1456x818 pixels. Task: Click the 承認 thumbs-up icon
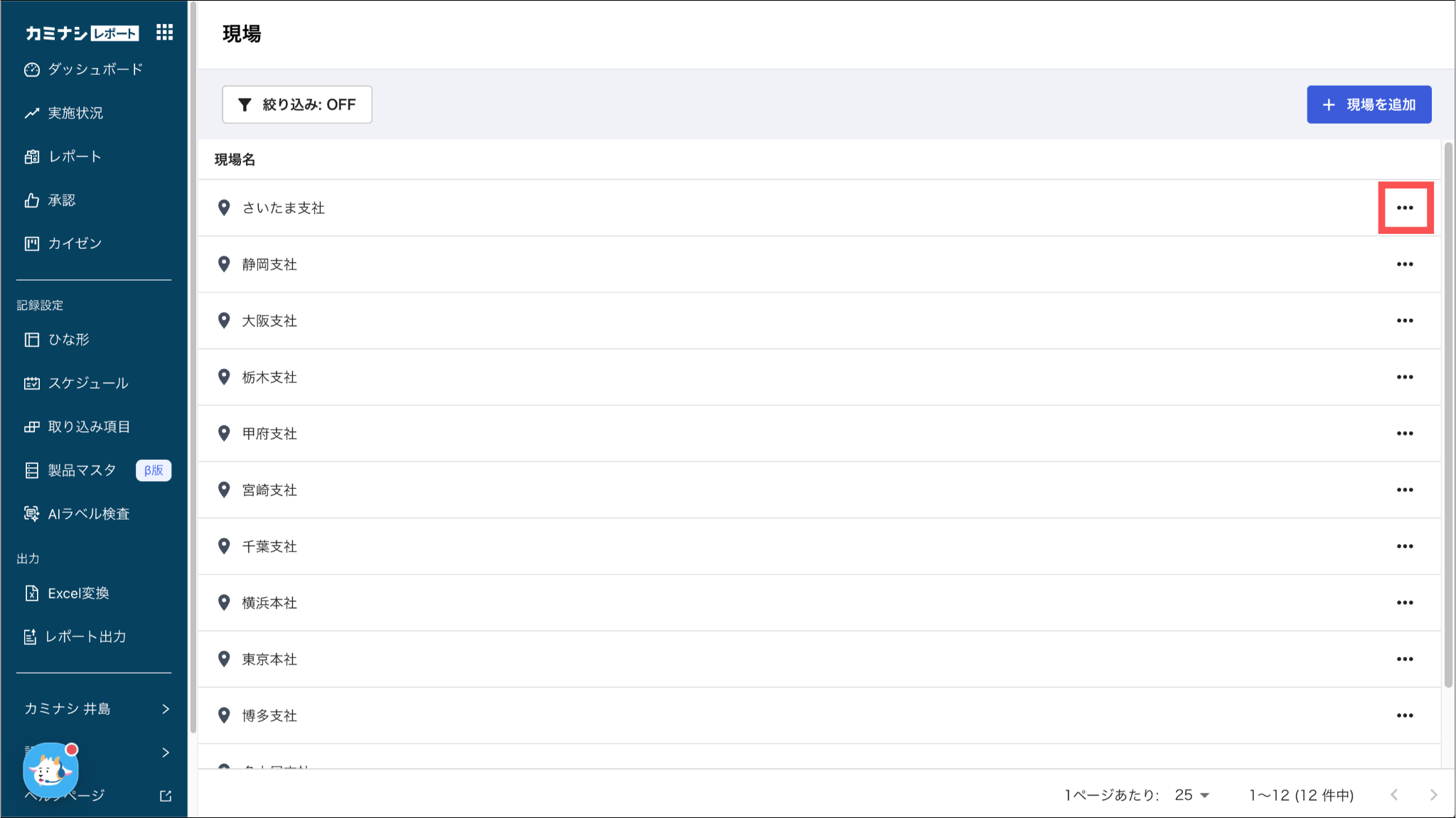click(x=31, y=200)
